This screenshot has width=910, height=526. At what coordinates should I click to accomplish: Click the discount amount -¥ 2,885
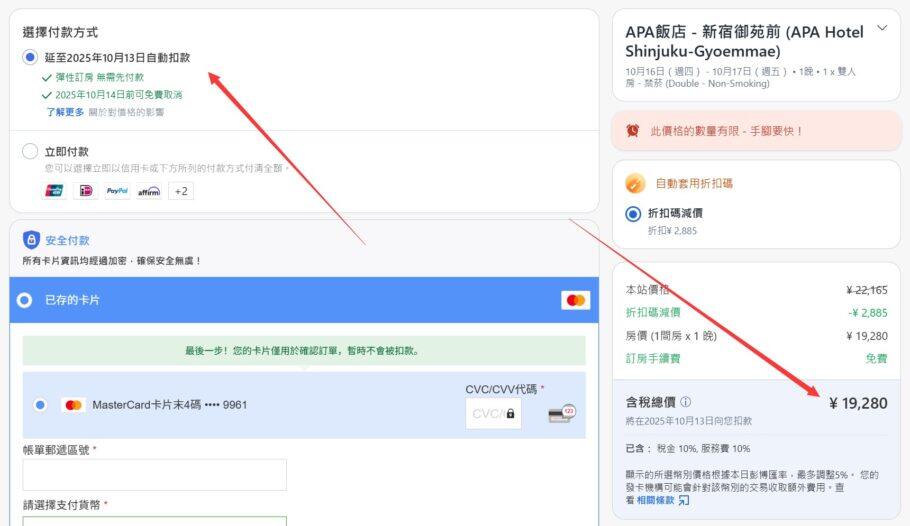click(x=868, y=312)
